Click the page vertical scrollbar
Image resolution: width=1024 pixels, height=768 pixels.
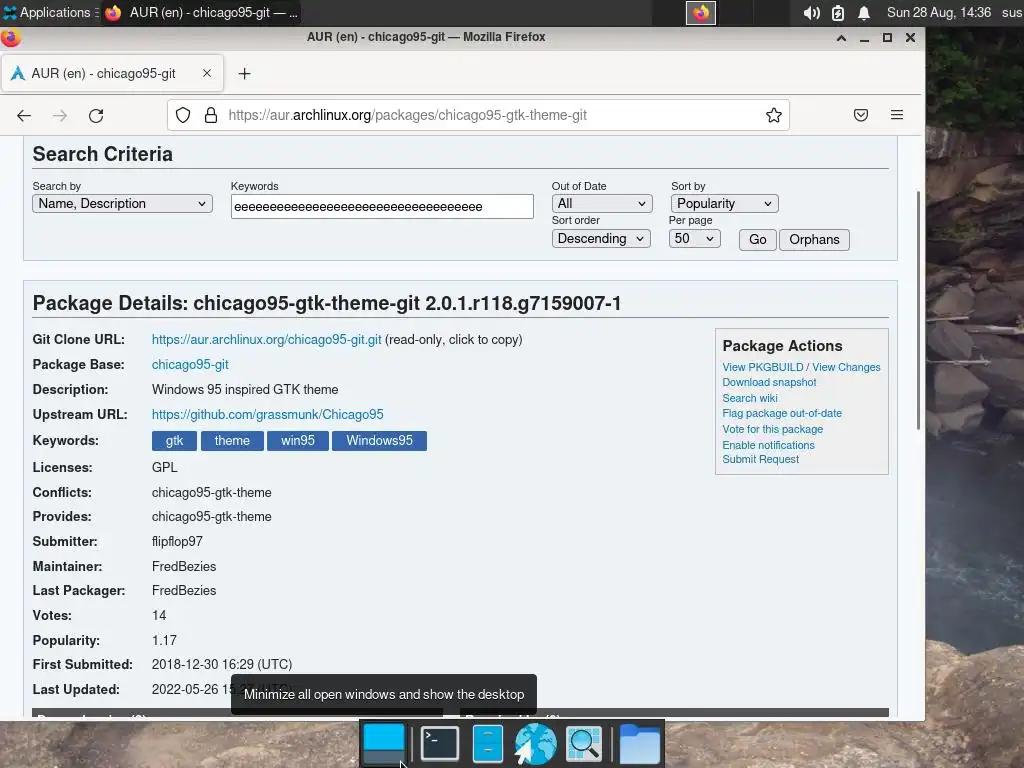pyautogui.click(x=919, y=310)
